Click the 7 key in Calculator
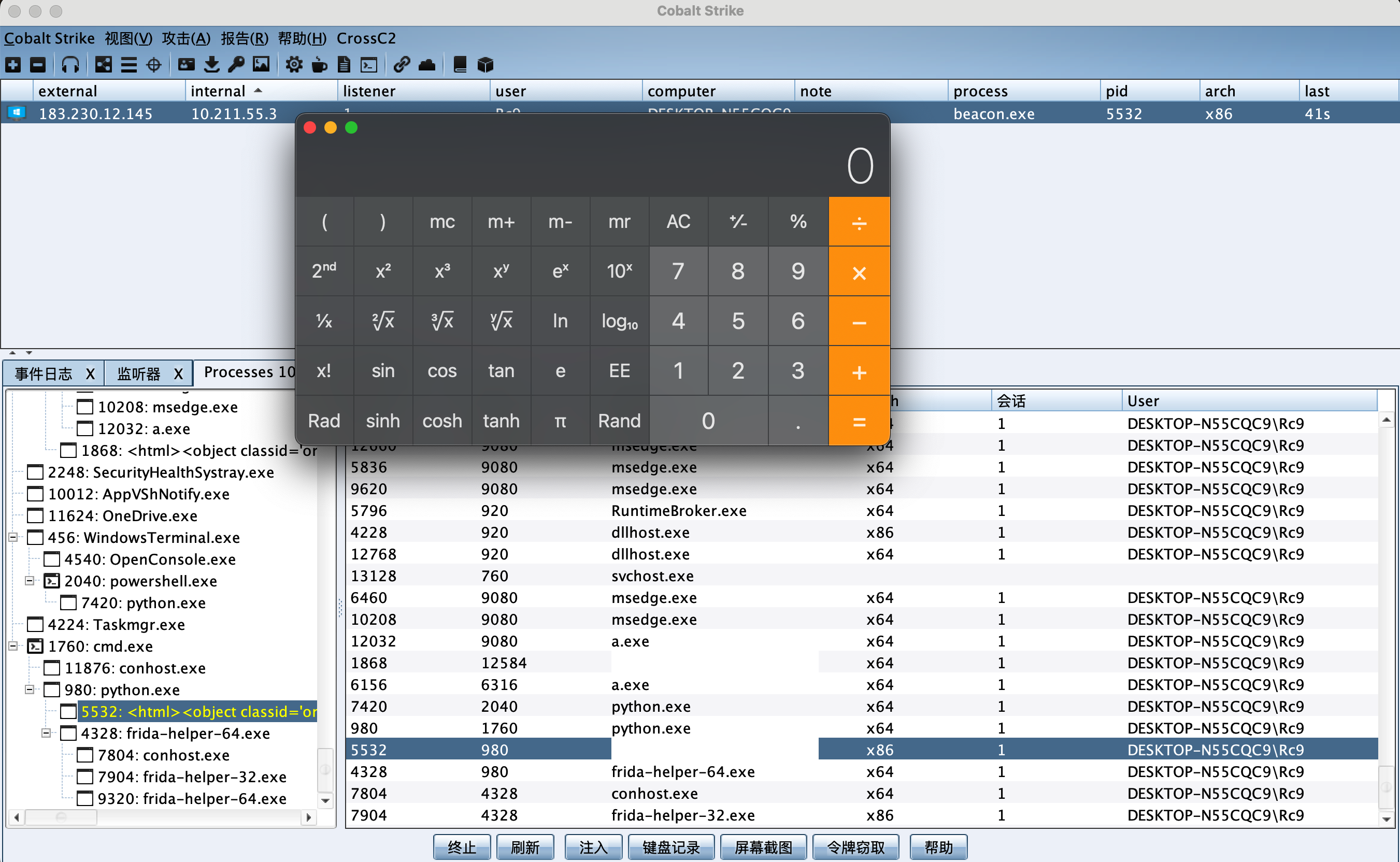 678,271
